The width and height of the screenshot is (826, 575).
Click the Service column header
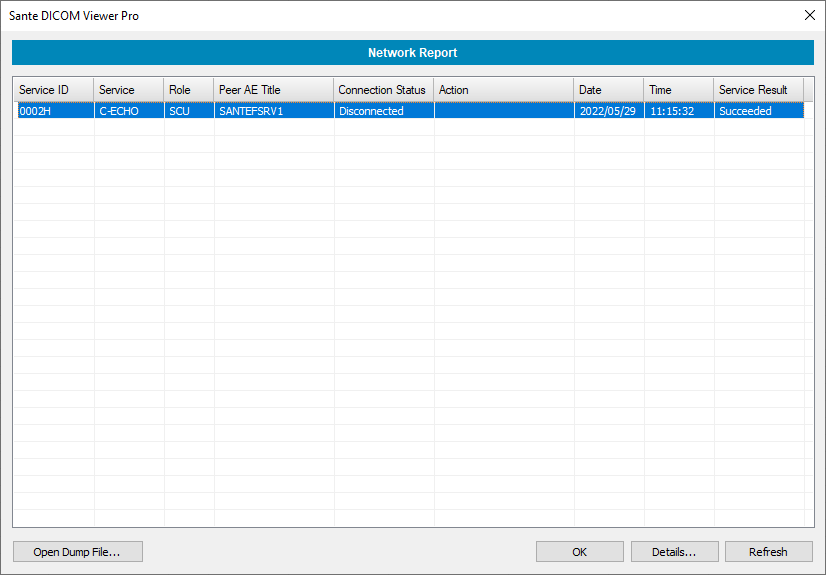tap(128, 90)
